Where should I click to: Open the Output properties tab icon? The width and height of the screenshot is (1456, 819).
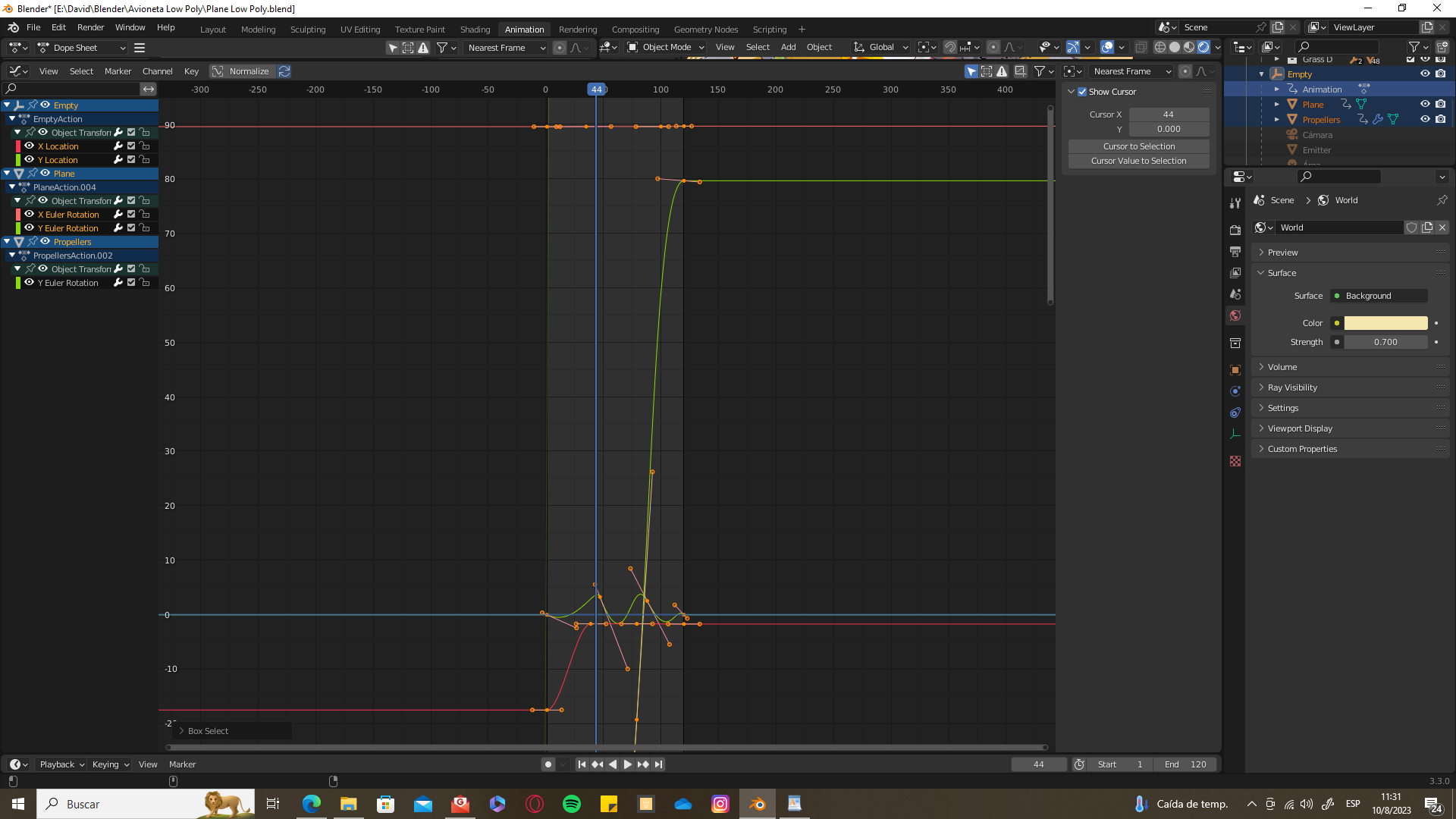[x=1235, y=251]
